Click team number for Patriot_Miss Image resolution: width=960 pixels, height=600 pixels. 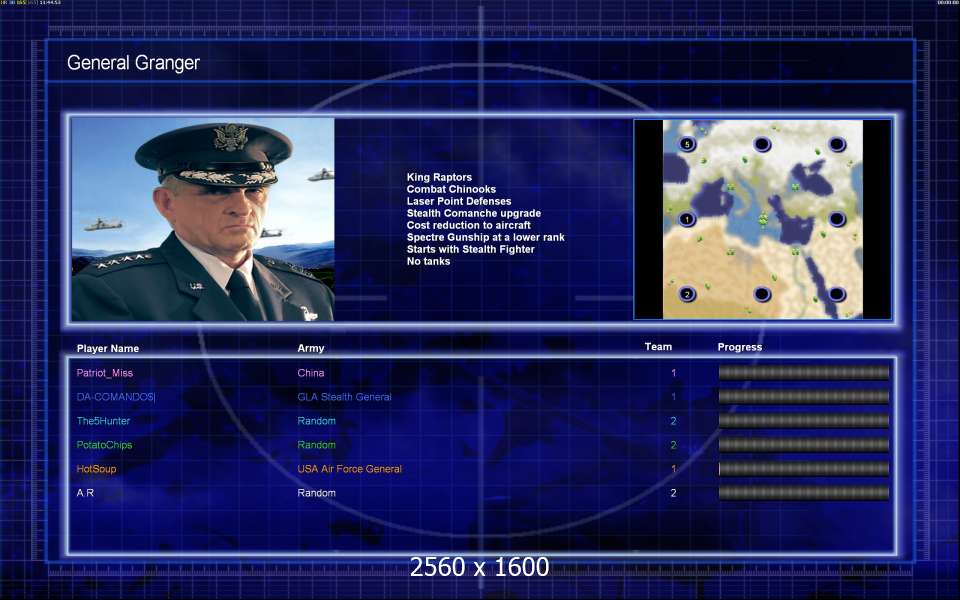pyautogui.click(x=673, y=373)
